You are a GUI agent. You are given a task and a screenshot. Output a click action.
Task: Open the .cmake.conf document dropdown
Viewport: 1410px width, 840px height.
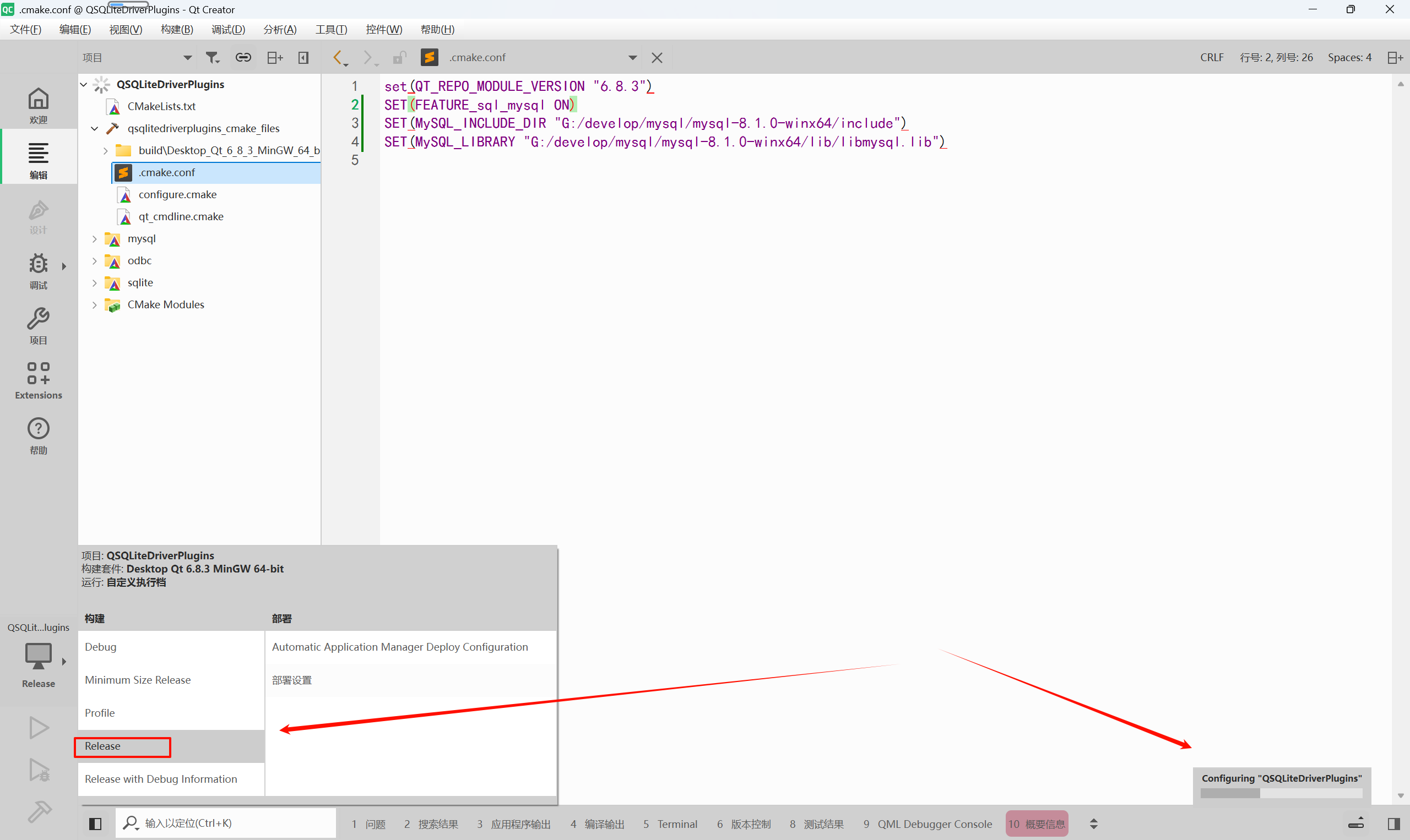[632, 57]
